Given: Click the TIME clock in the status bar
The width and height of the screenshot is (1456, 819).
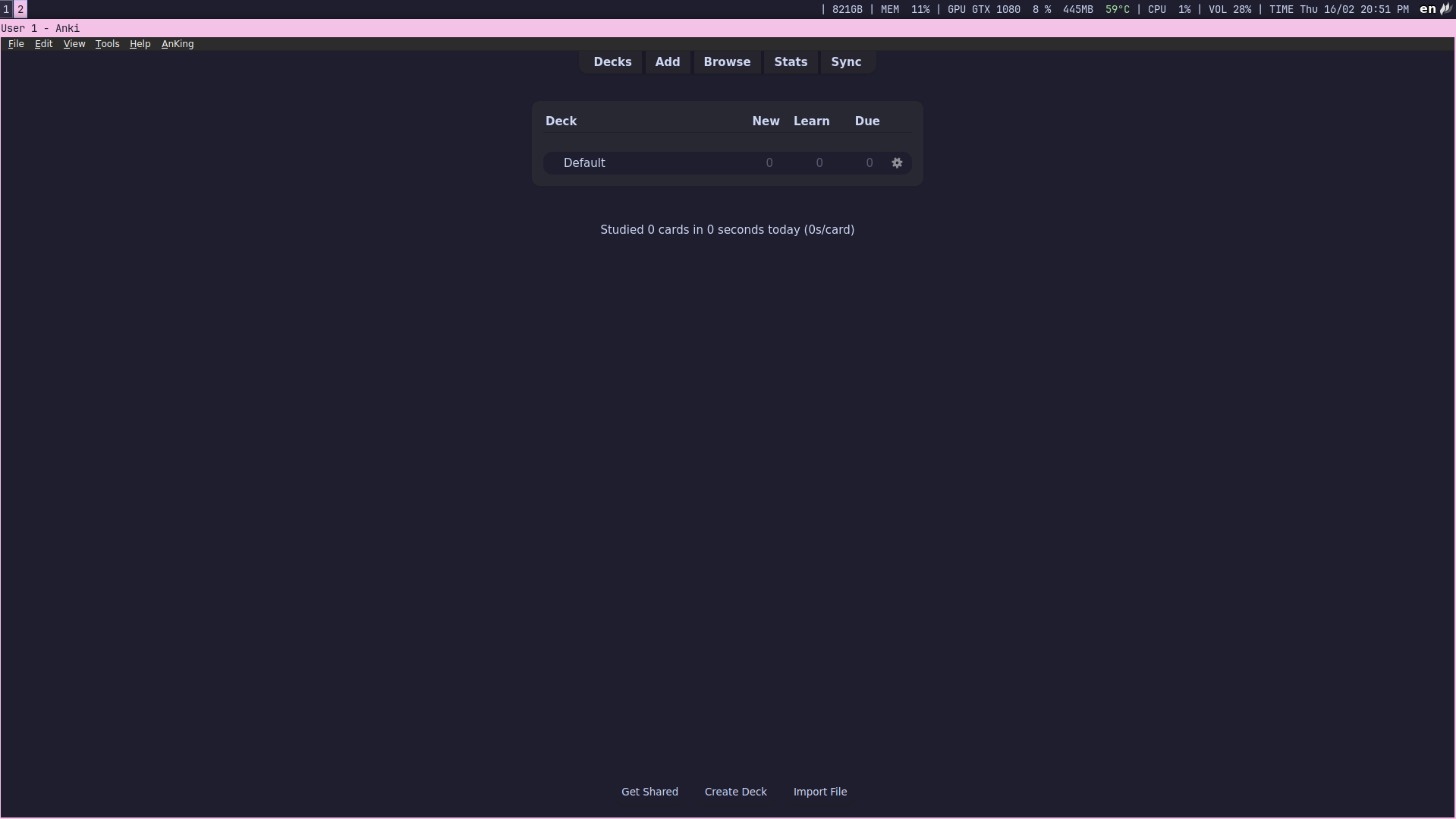Looking at the screenshot, I should (x=1339, y=9).
